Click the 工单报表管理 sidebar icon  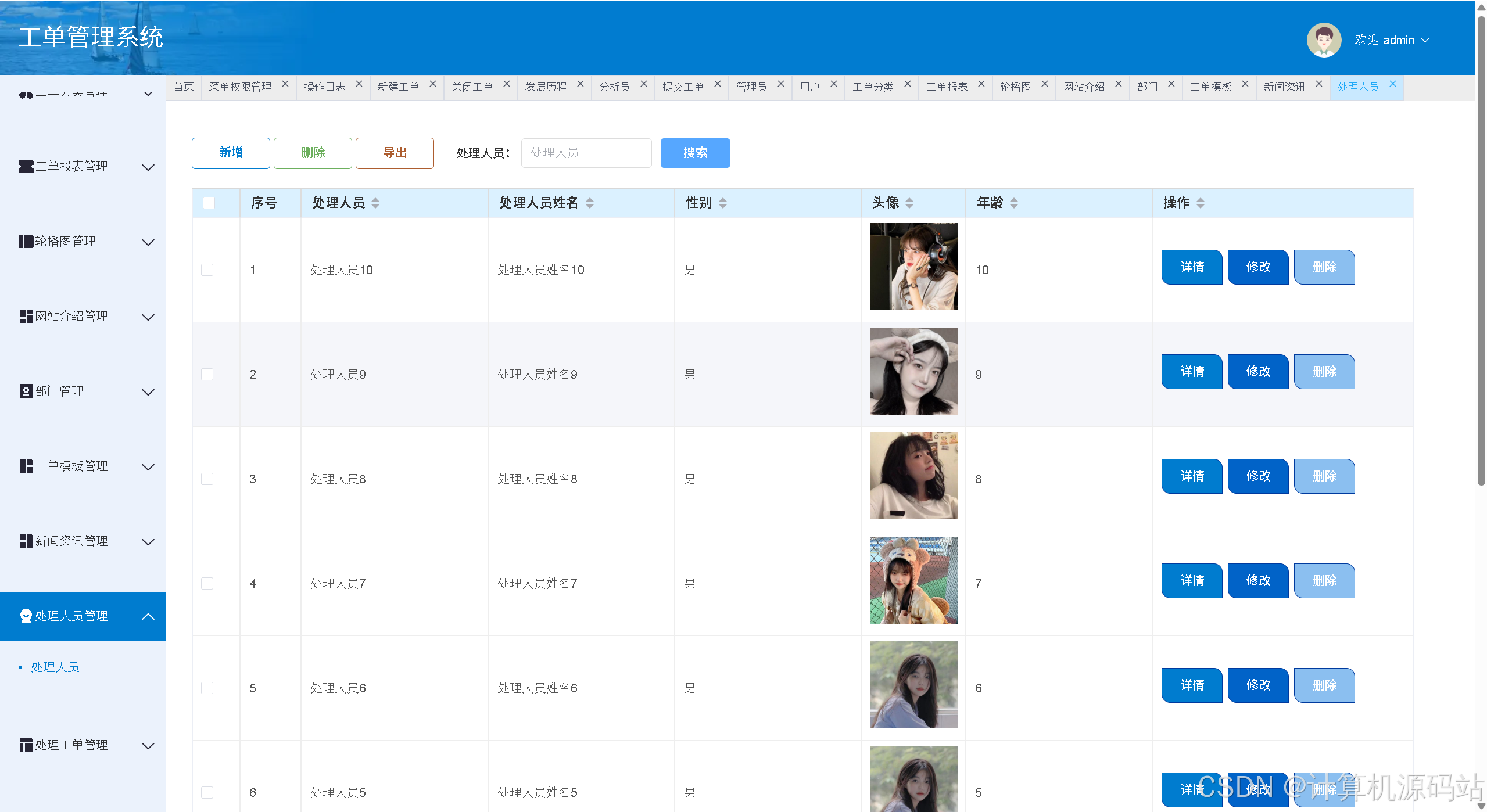pos(26,167)
